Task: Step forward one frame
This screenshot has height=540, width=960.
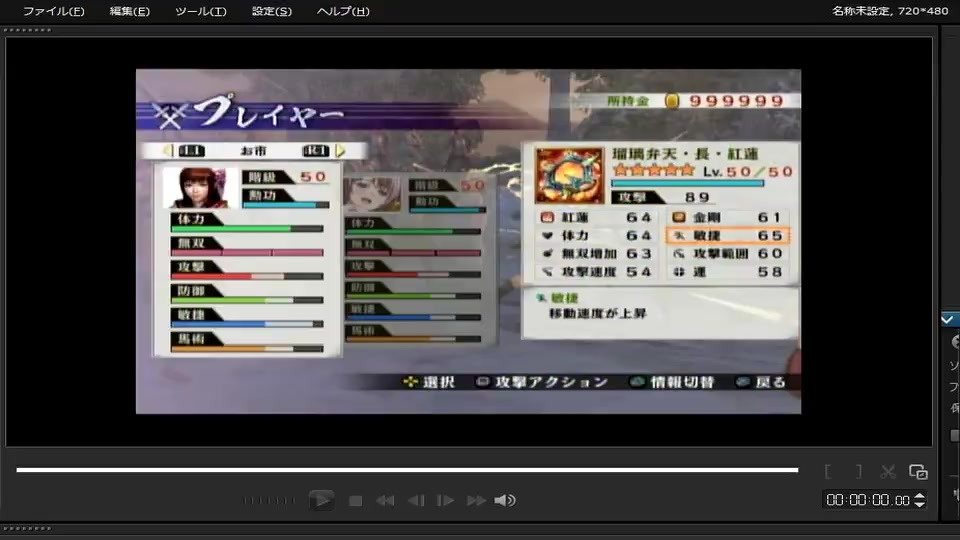Action: (445, 501)
